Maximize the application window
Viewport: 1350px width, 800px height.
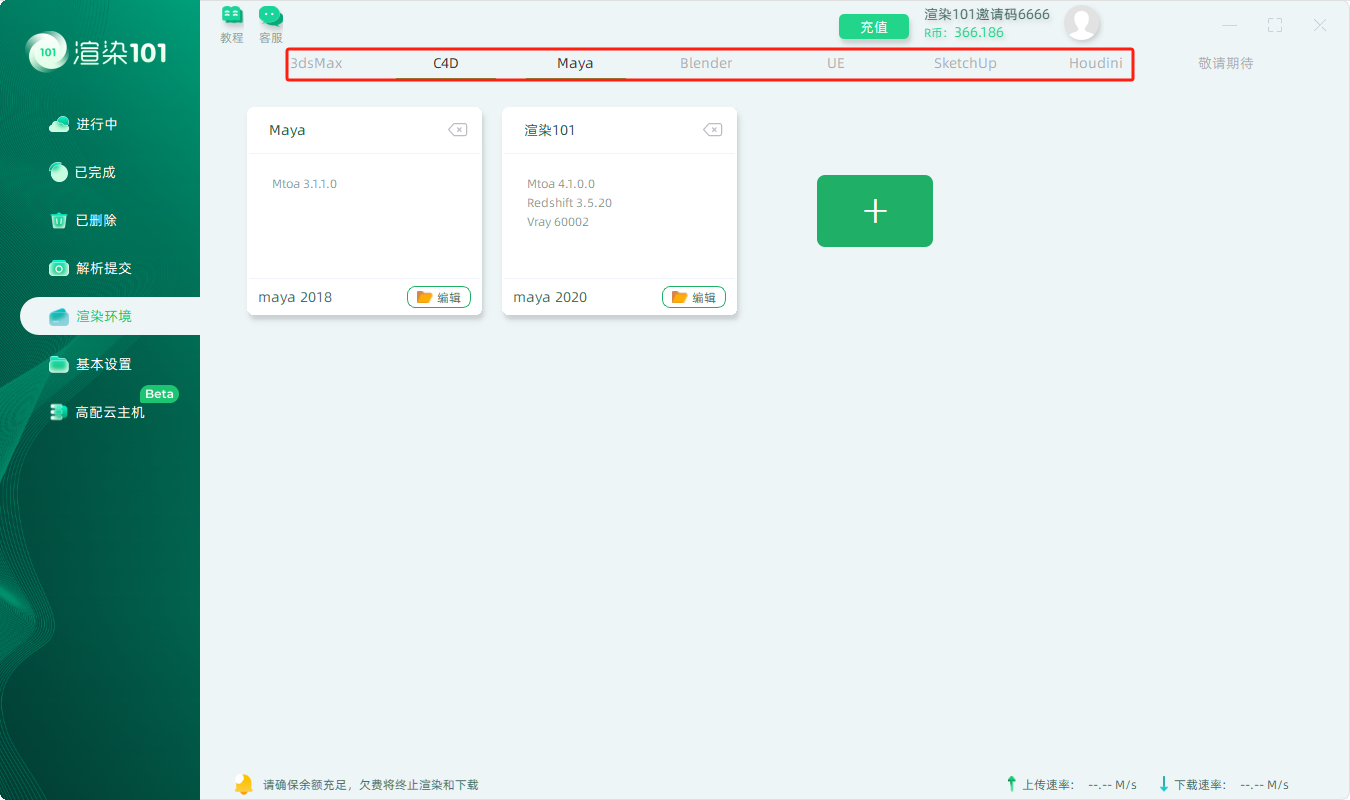pyautogui.click(x=1275, y=26)
